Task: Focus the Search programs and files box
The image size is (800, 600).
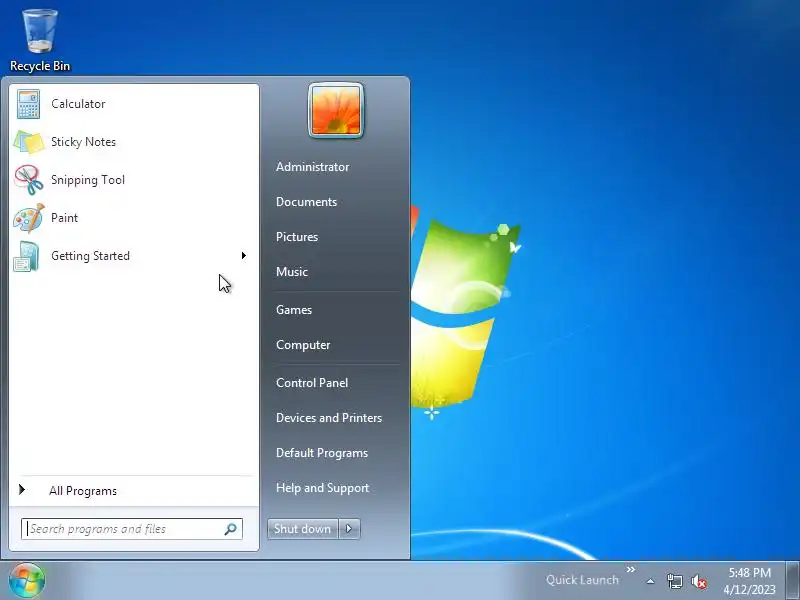Action: click(132, 529)
